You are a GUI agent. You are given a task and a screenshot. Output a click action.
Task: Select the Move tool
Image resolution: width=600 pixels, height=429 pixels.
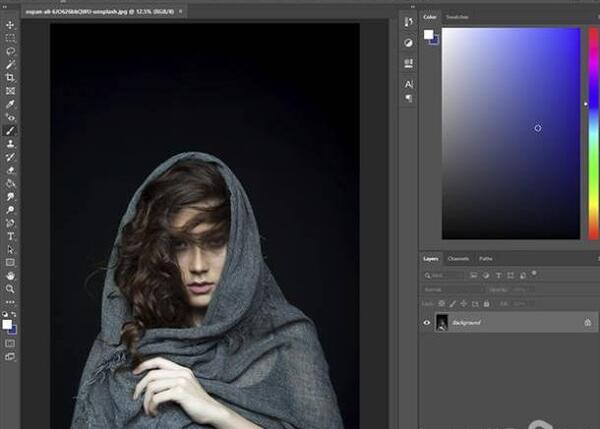[x=10, y=25]
